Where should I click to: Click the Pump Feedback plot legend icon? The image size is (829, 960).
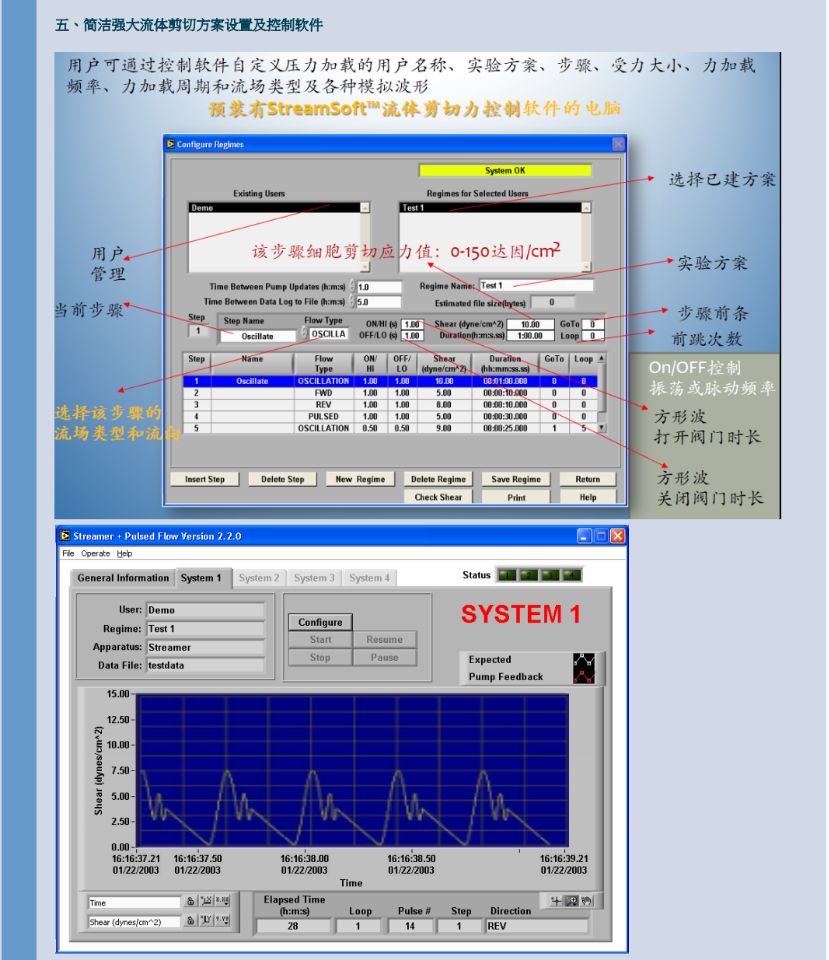(x=582, y=677)
